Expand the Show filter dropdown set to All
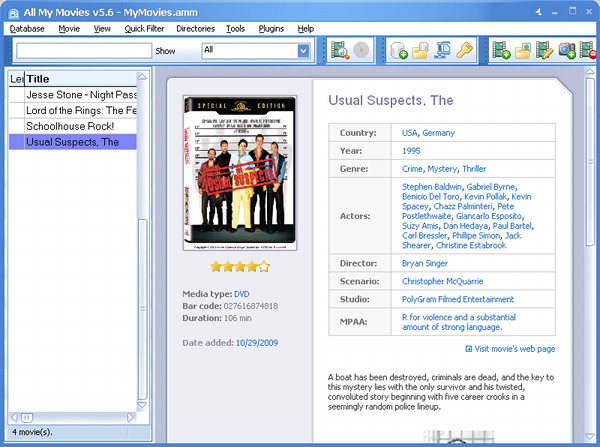The height and width of the screenshot is (447, 600). (303, 51)
